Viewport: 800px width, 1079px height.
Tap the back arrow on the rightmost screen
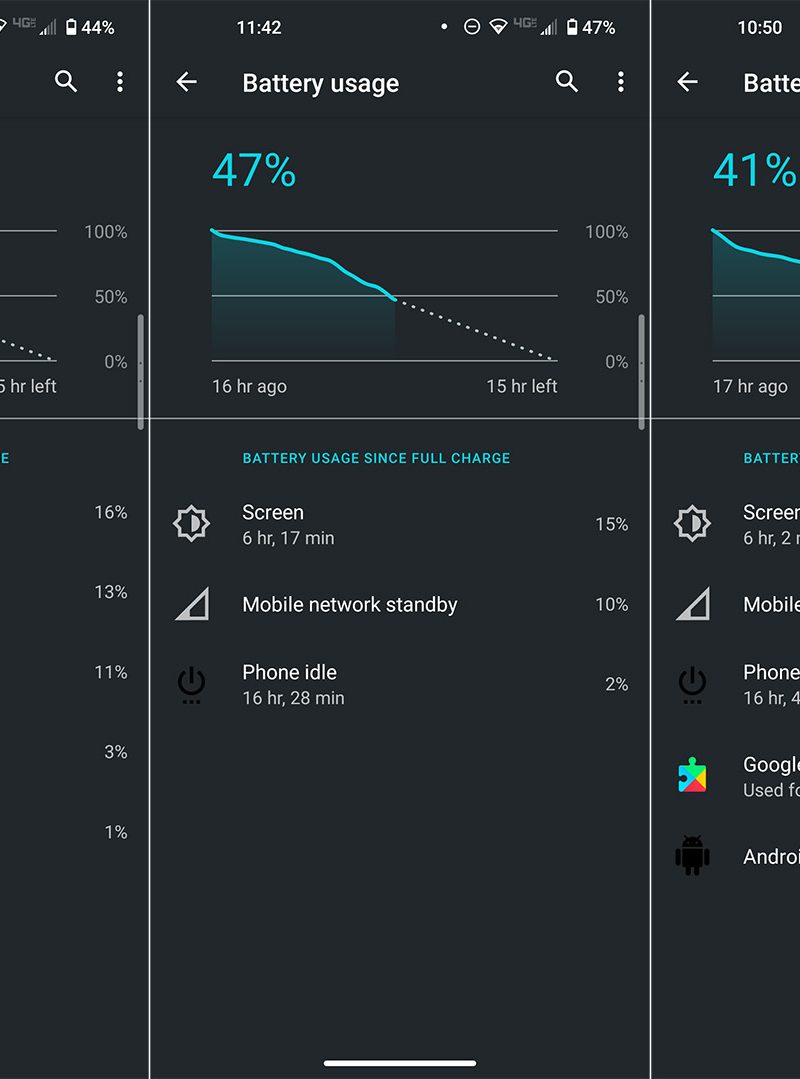click(x=687, y=82)
